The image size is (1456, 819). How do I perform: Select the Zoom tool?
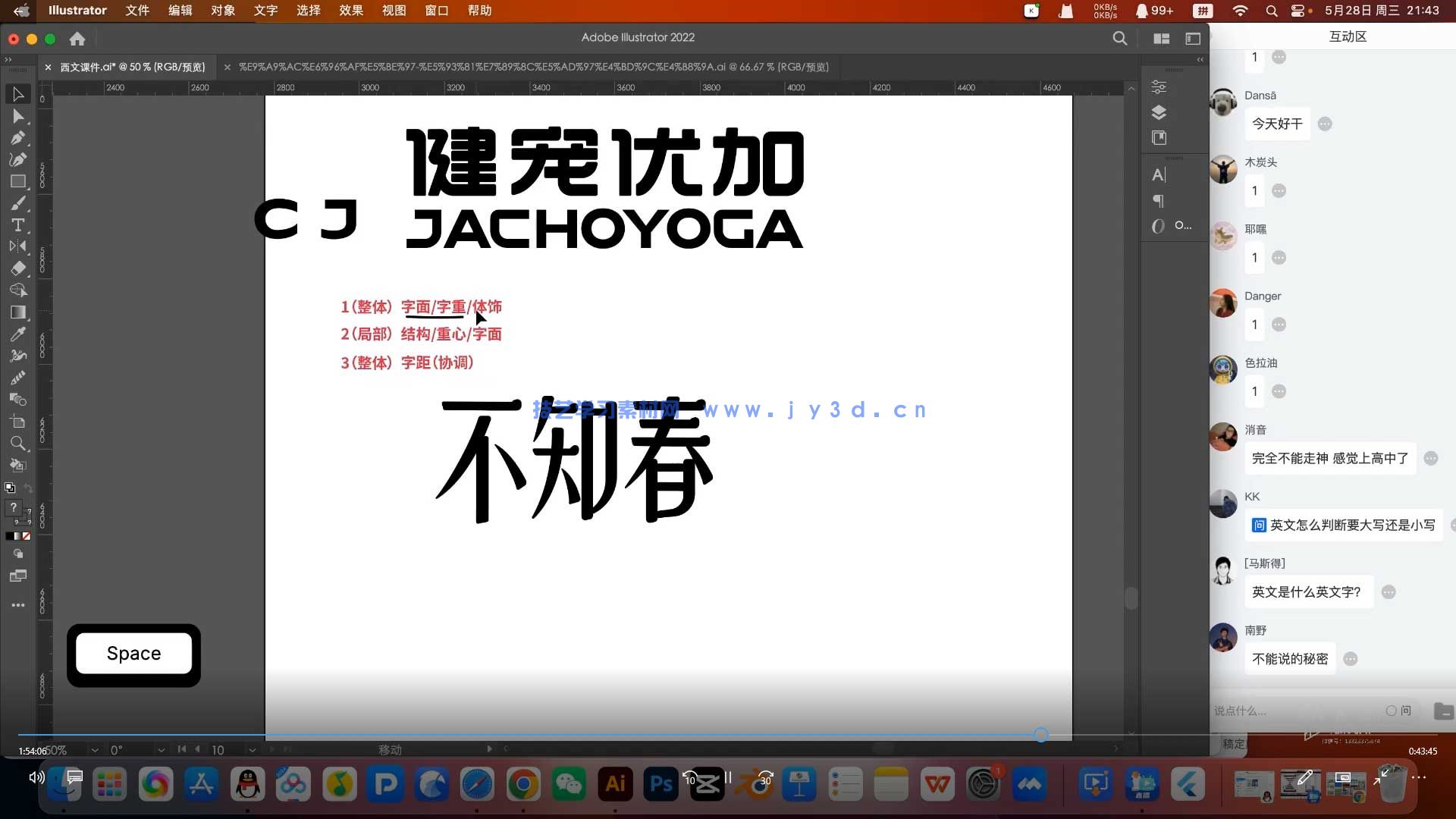[18, 444]
